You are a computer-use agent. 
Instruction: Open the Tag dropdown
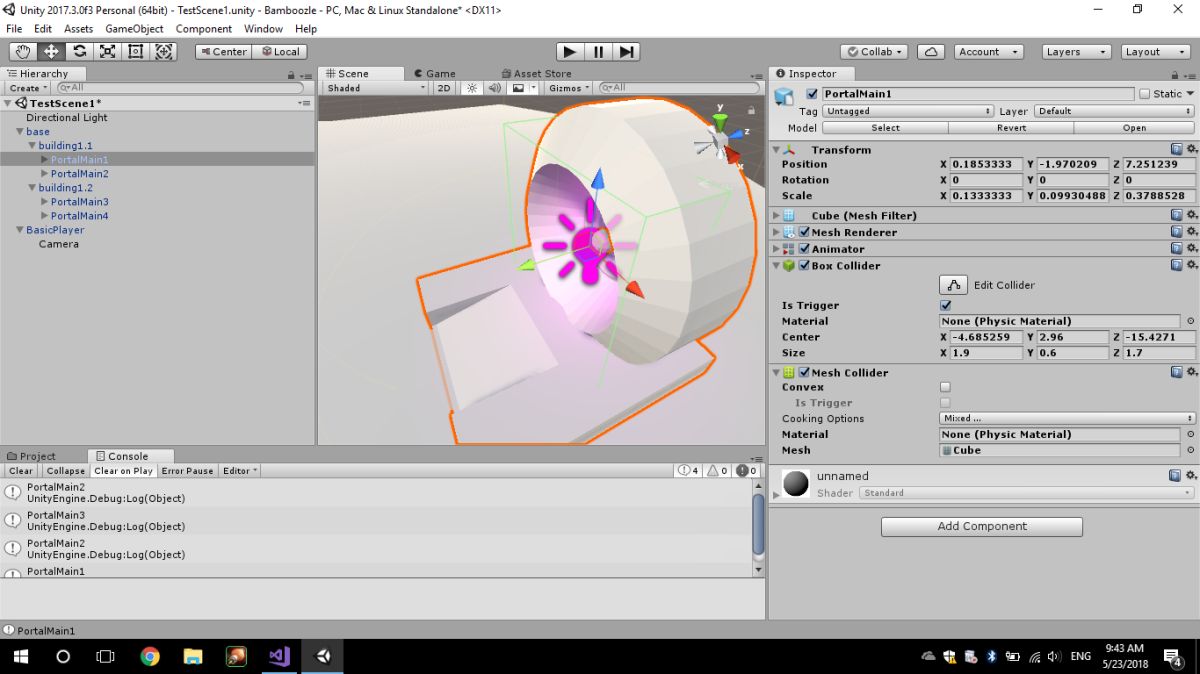(908, 111)
